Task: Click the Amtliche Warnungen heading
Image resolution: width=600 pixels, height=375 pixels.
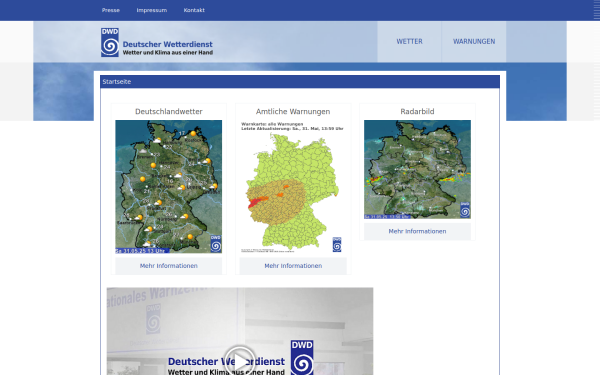Action: (293, 111)
